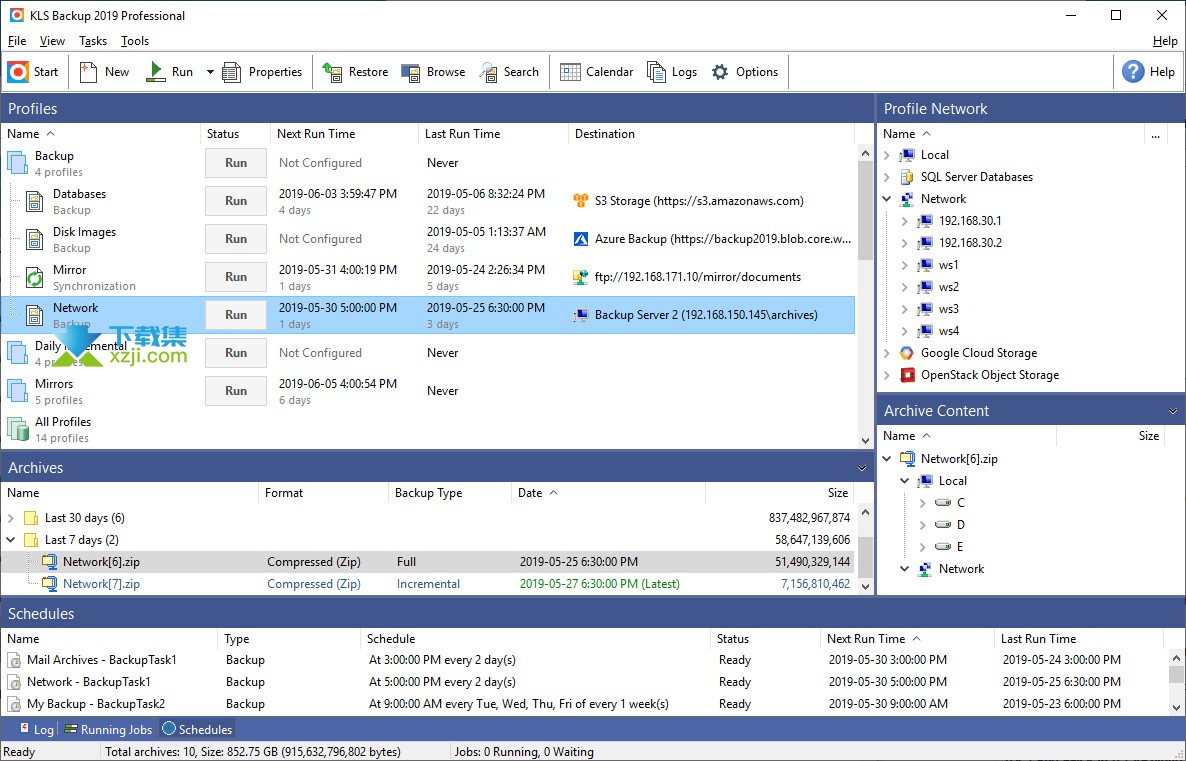Open the Tools menu
The image size is (1186, 761).
tap(135, 41)
